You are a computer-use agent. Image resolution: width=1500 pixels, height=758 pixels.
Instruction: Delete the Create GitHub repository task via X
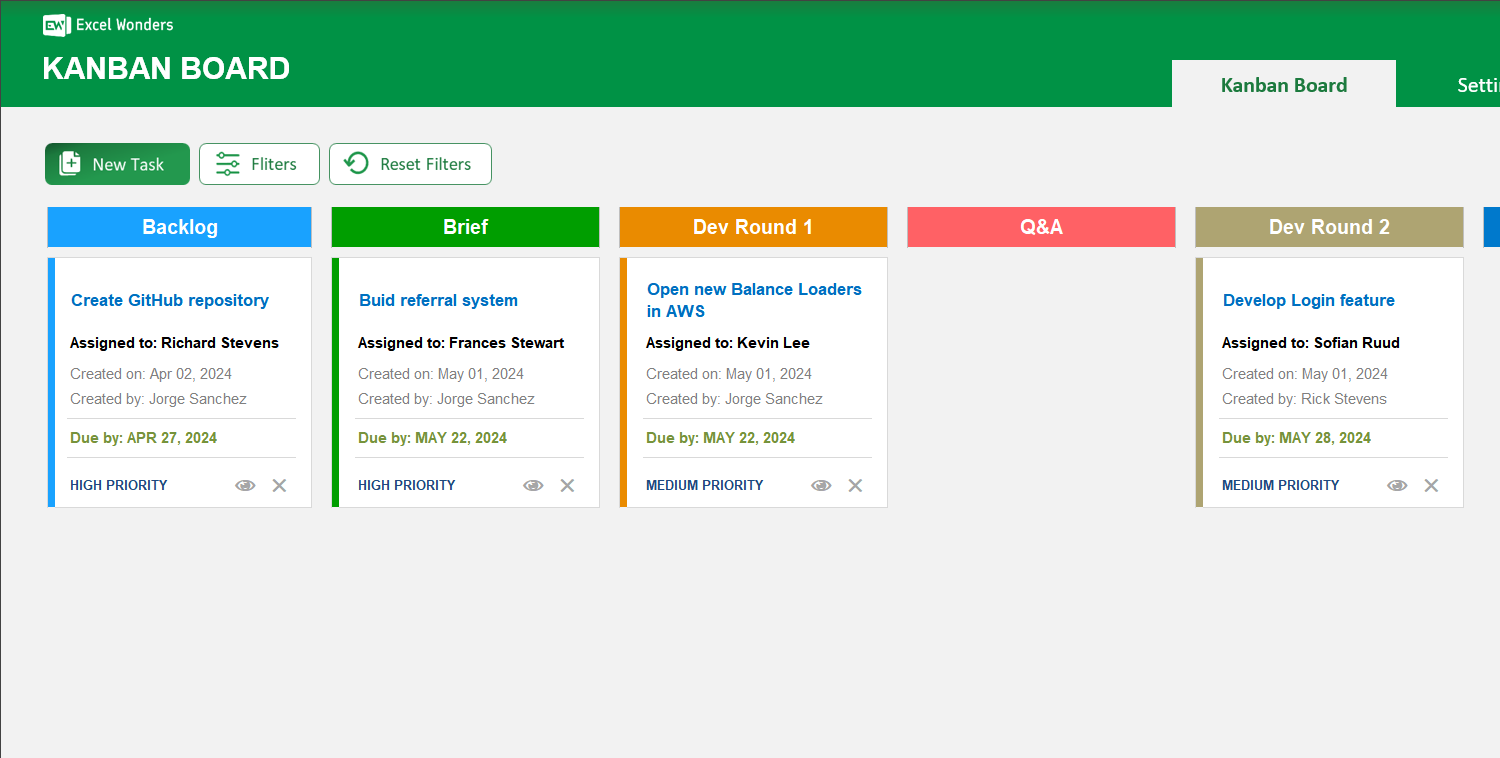pyautogui.click(x=279, y=485)
